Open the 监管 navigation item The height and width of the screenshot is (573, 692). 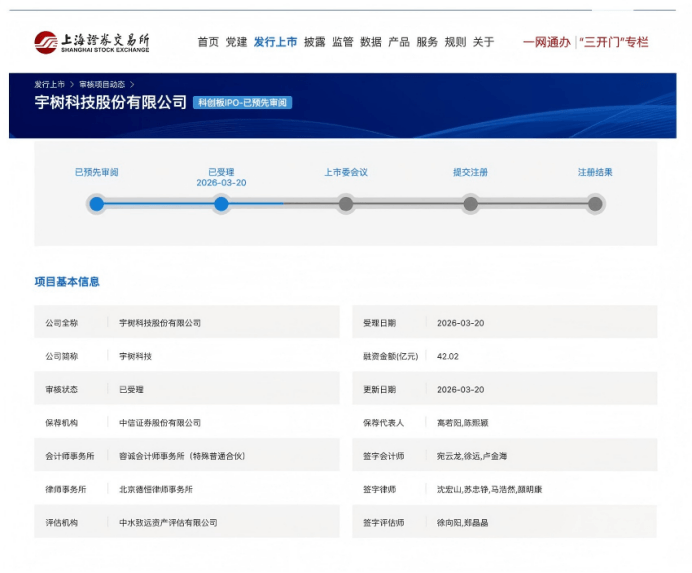(342, 42)
